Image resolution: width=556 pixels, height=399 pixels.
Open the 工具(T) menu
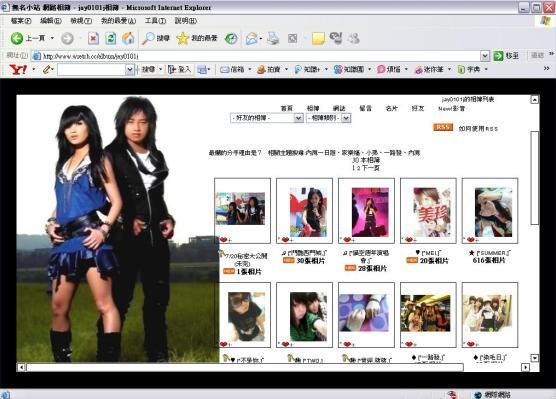[x=155, y=21]
